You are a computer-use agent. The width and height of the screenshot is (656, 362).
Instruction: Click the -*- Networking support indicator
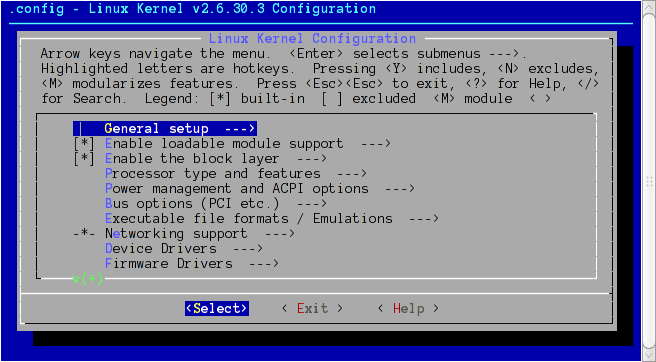(x=85, y=234)
